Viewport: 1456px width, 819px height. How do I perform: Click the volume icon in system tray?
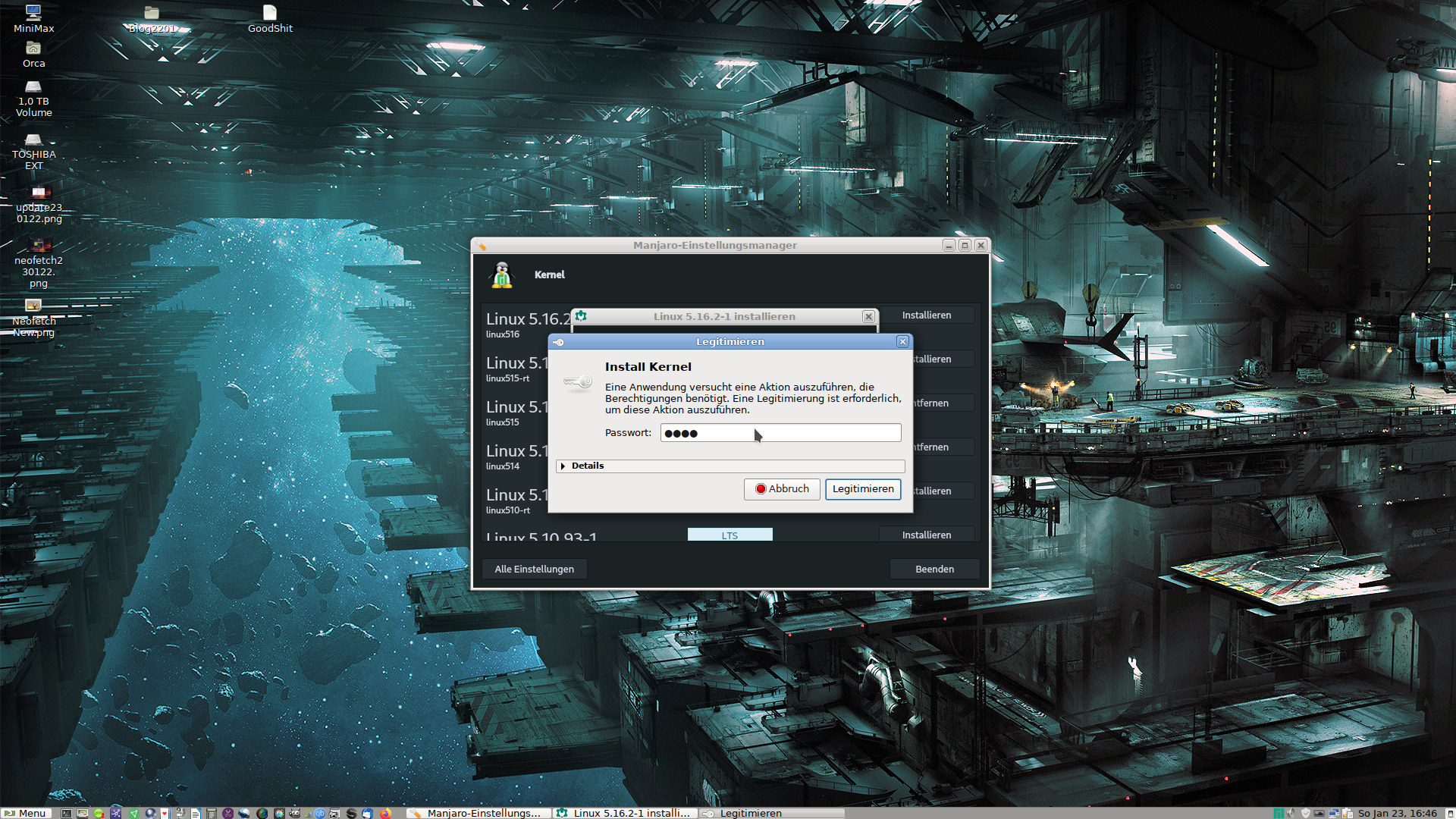click(x=1291, y=813)
